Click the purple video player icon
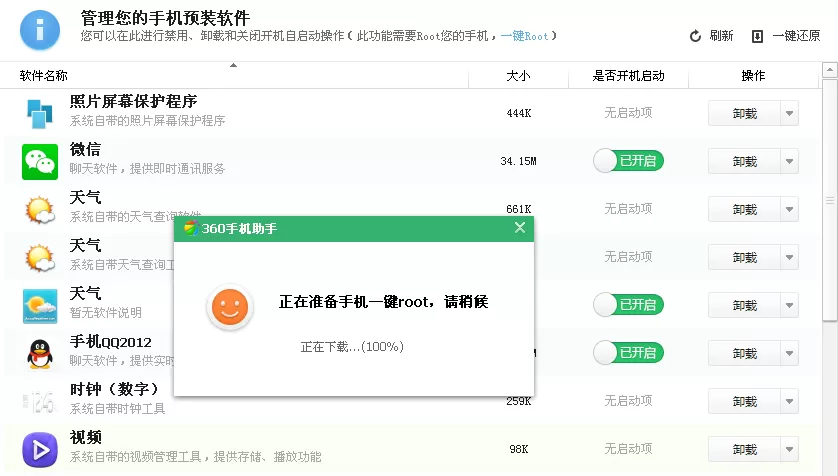This screenshot has height=476, width=838. (40, 450)
